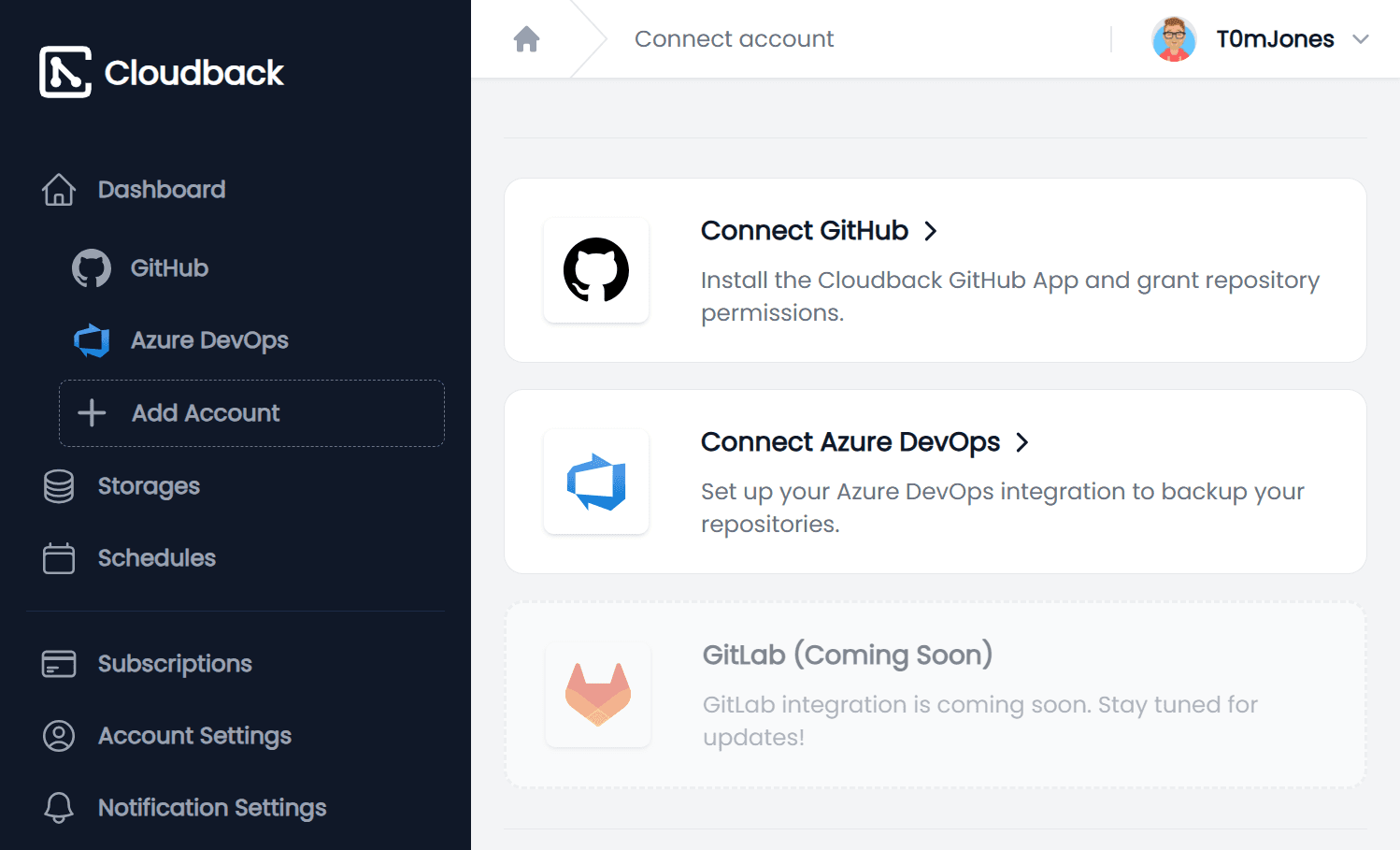Click the Notification Settings bell icon
1400x850 pixels.
[59, 808]
